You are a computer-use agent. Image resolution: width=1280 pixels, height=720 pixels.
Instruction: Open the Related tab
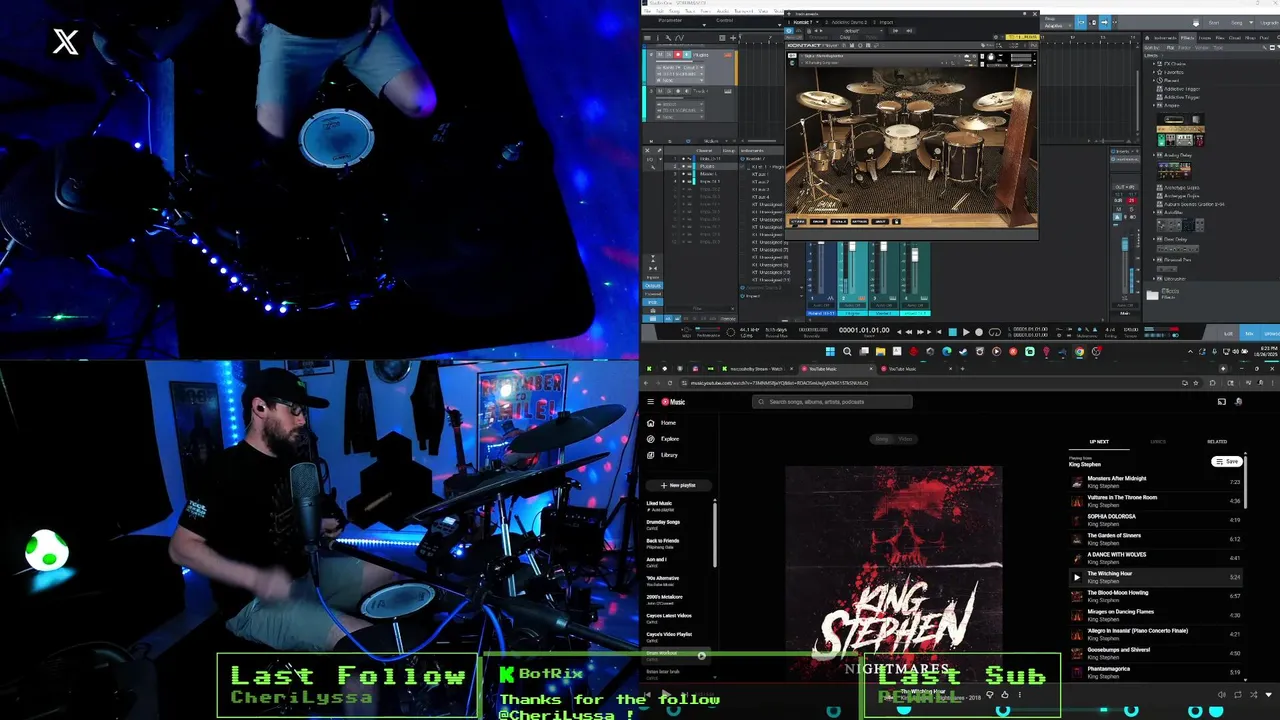(x=1217, y=441)
